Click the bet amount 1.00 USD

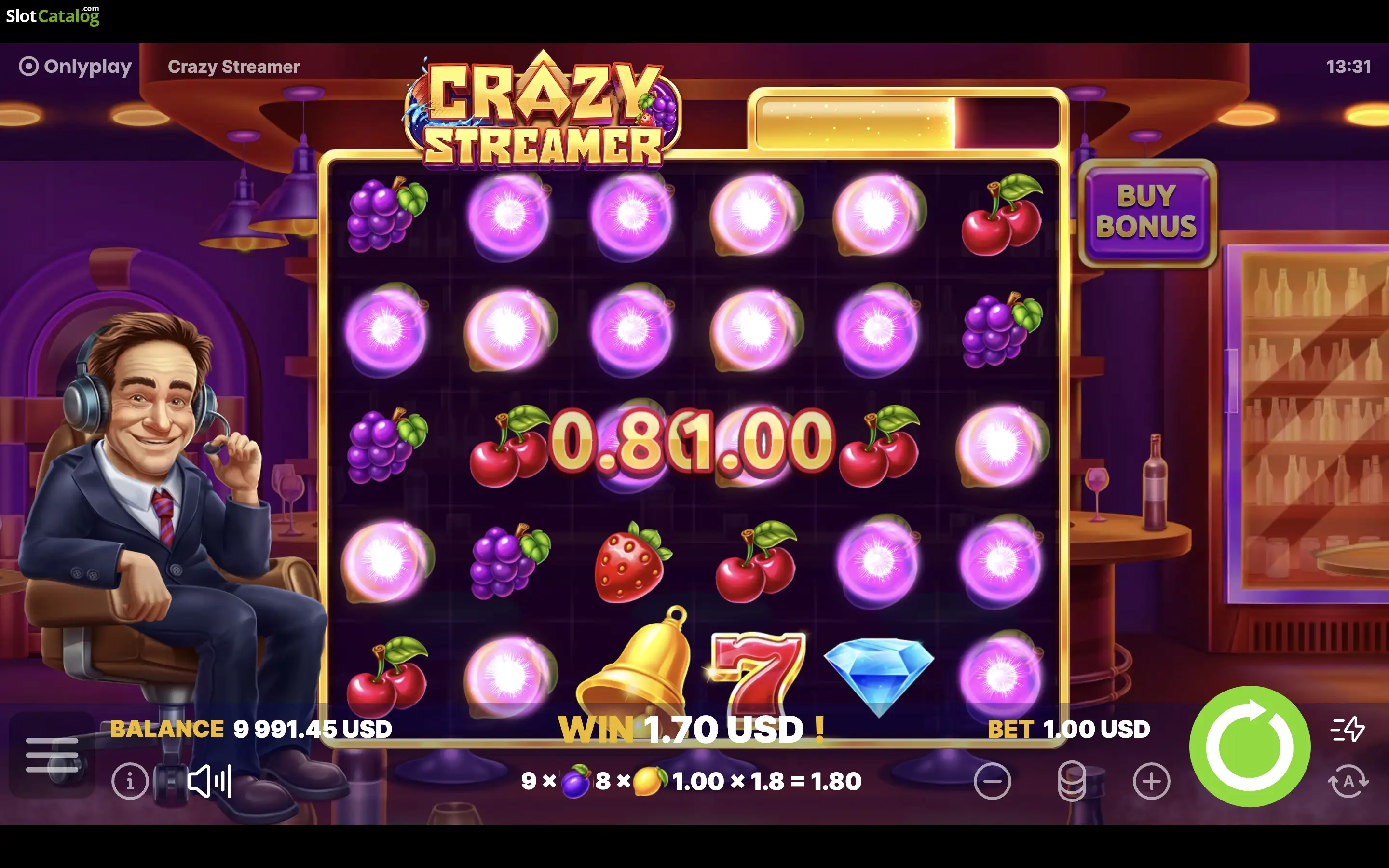1096,729
